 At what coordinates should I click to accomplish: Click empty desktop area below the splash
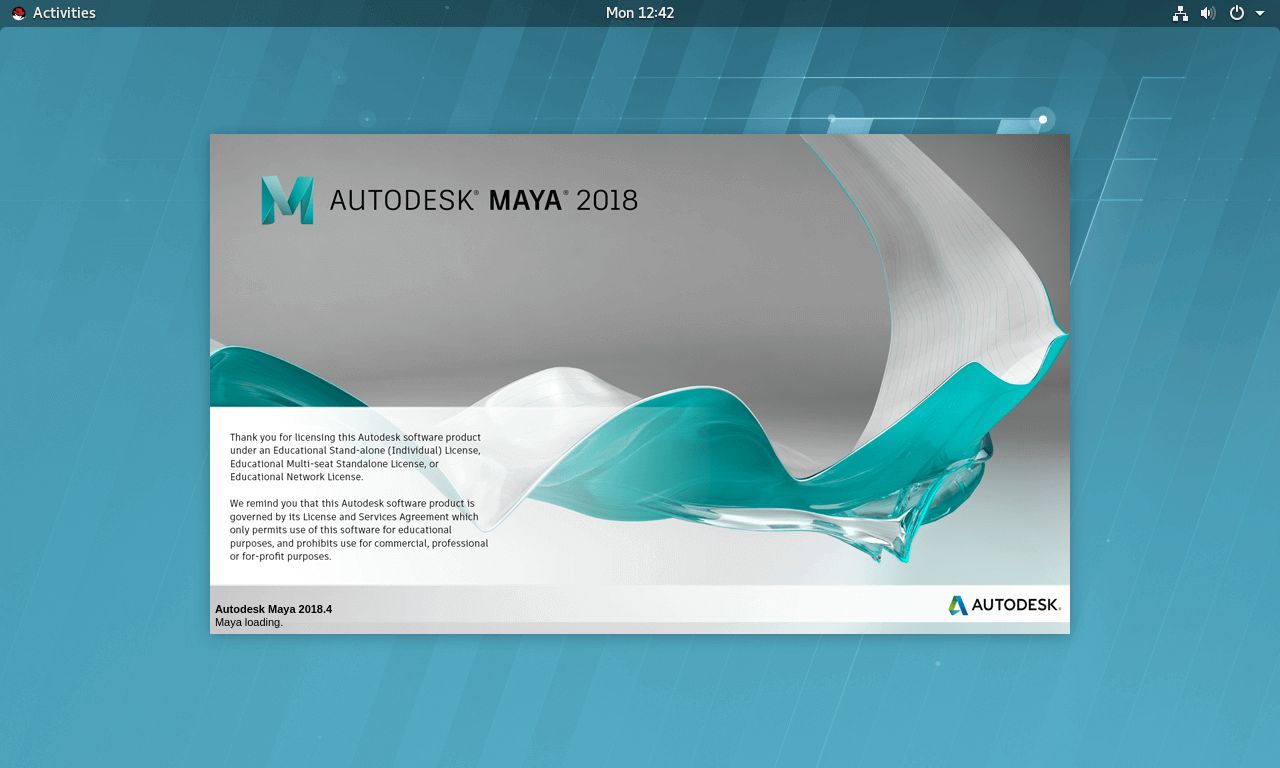[640, 700]
